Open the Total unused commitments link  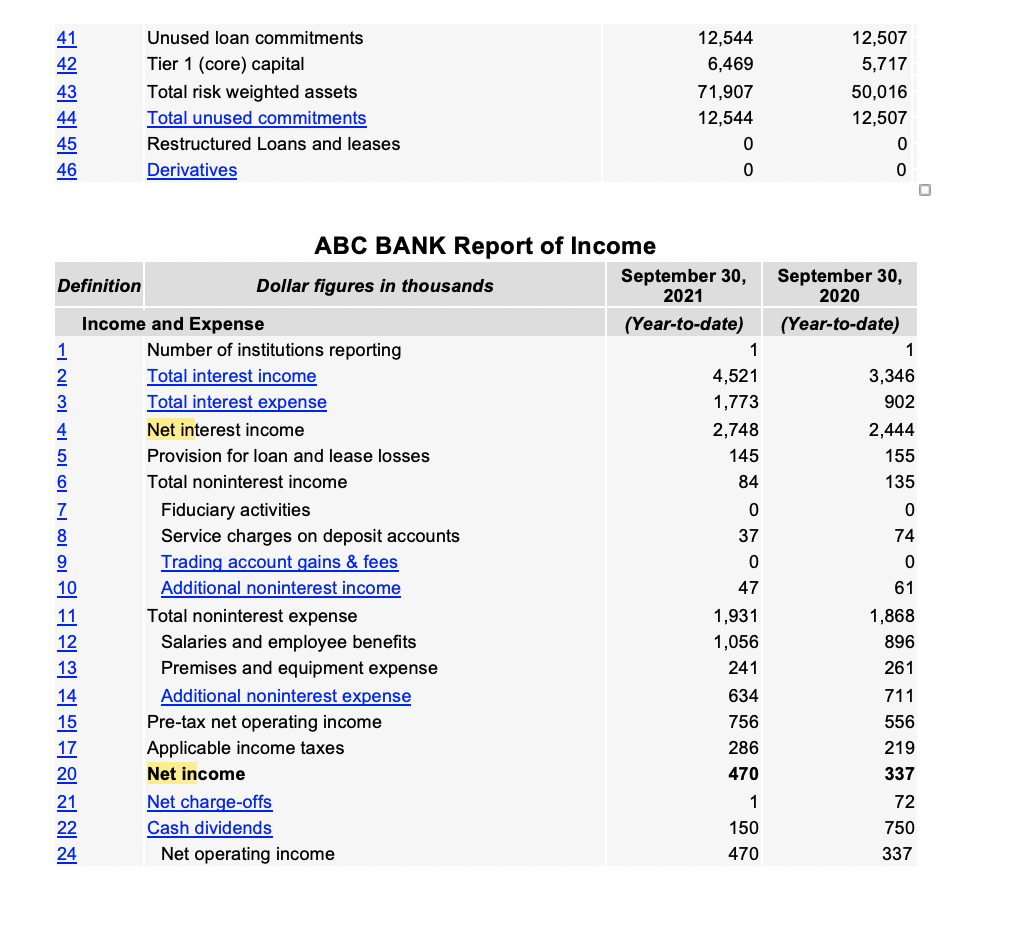257,118
